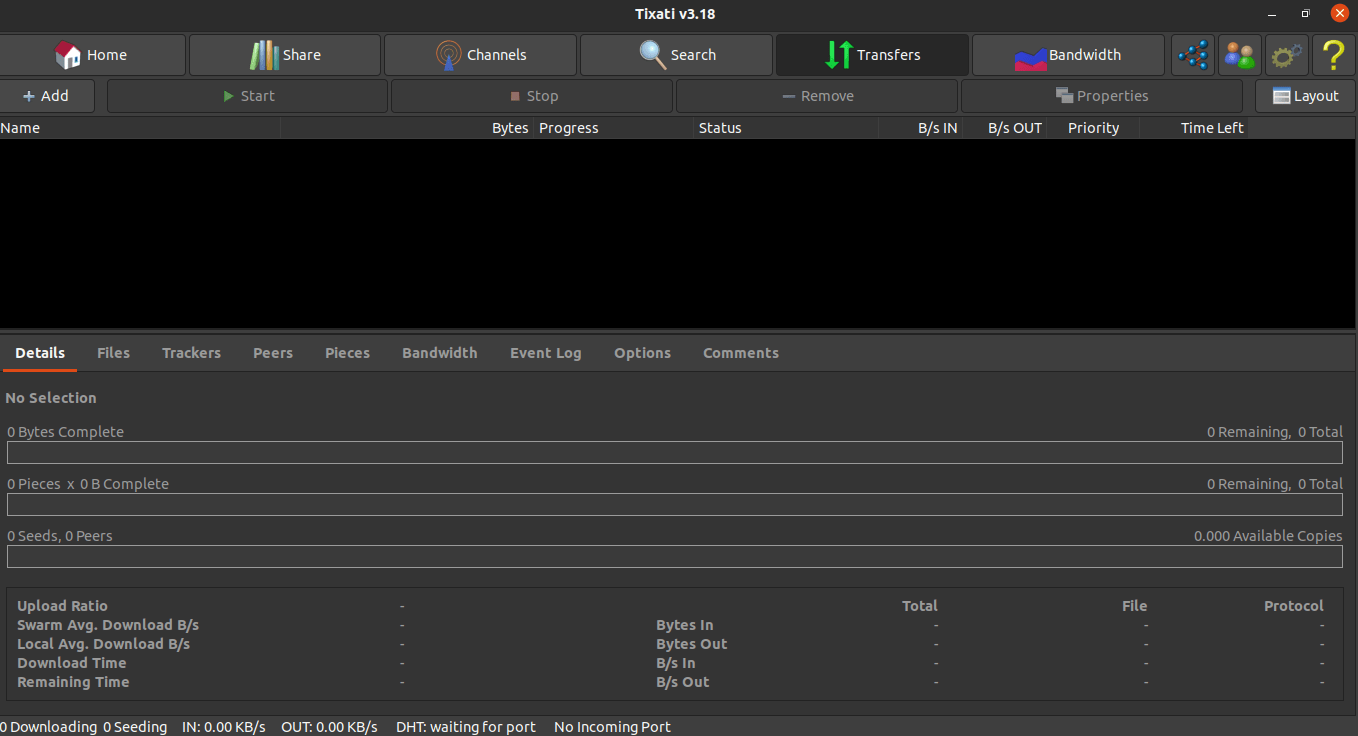
Task: Select the Transfers section button
Action: point(872,55)
